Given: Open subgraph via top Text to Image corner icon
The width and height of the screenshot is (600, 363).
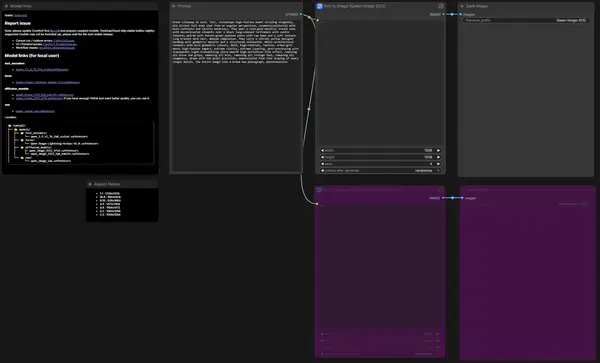Looking at the screenshot, I should (x=441, y=6).
